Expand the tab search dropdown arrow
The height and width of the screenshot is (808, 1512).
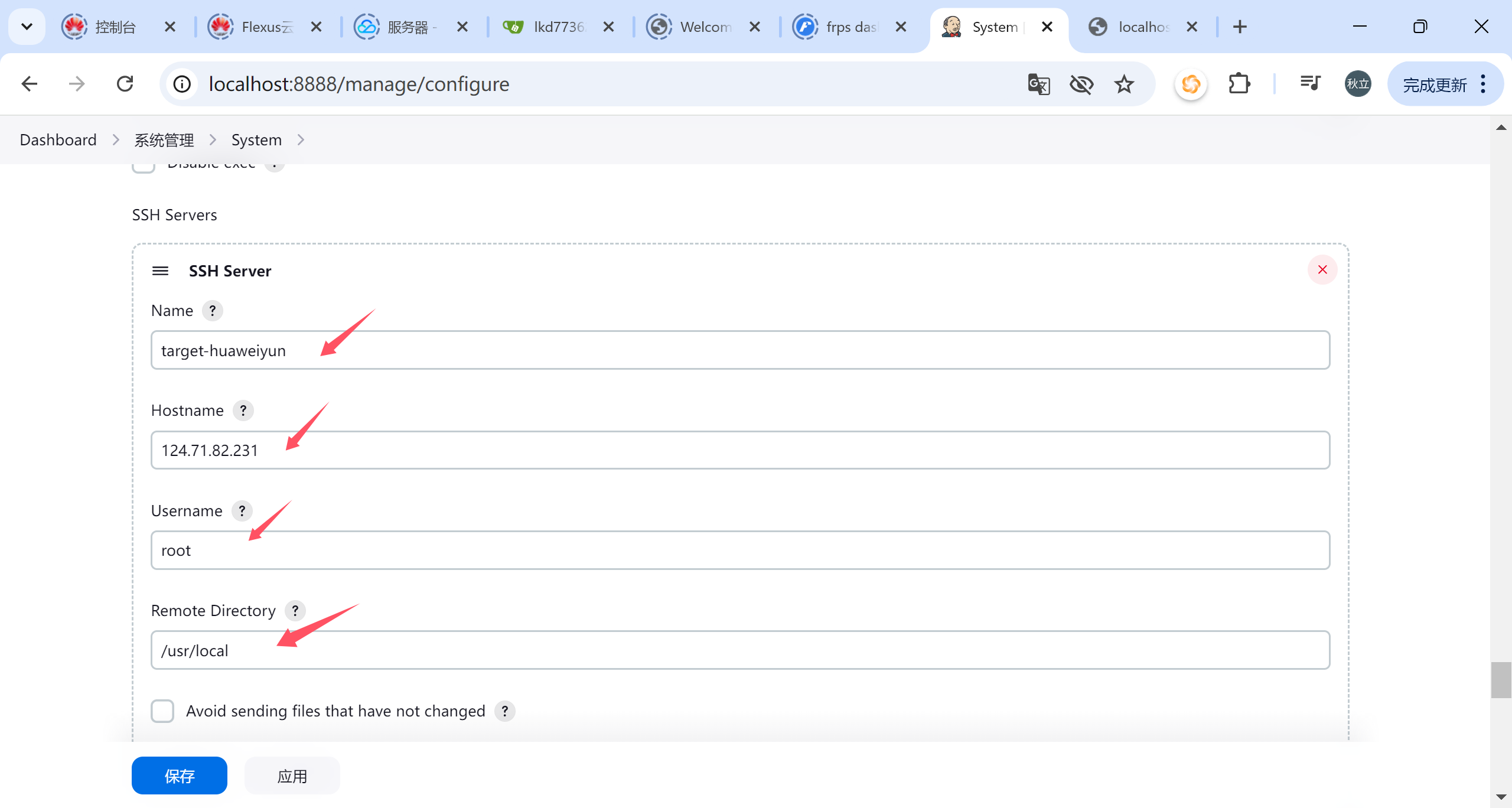click(27, 27)
